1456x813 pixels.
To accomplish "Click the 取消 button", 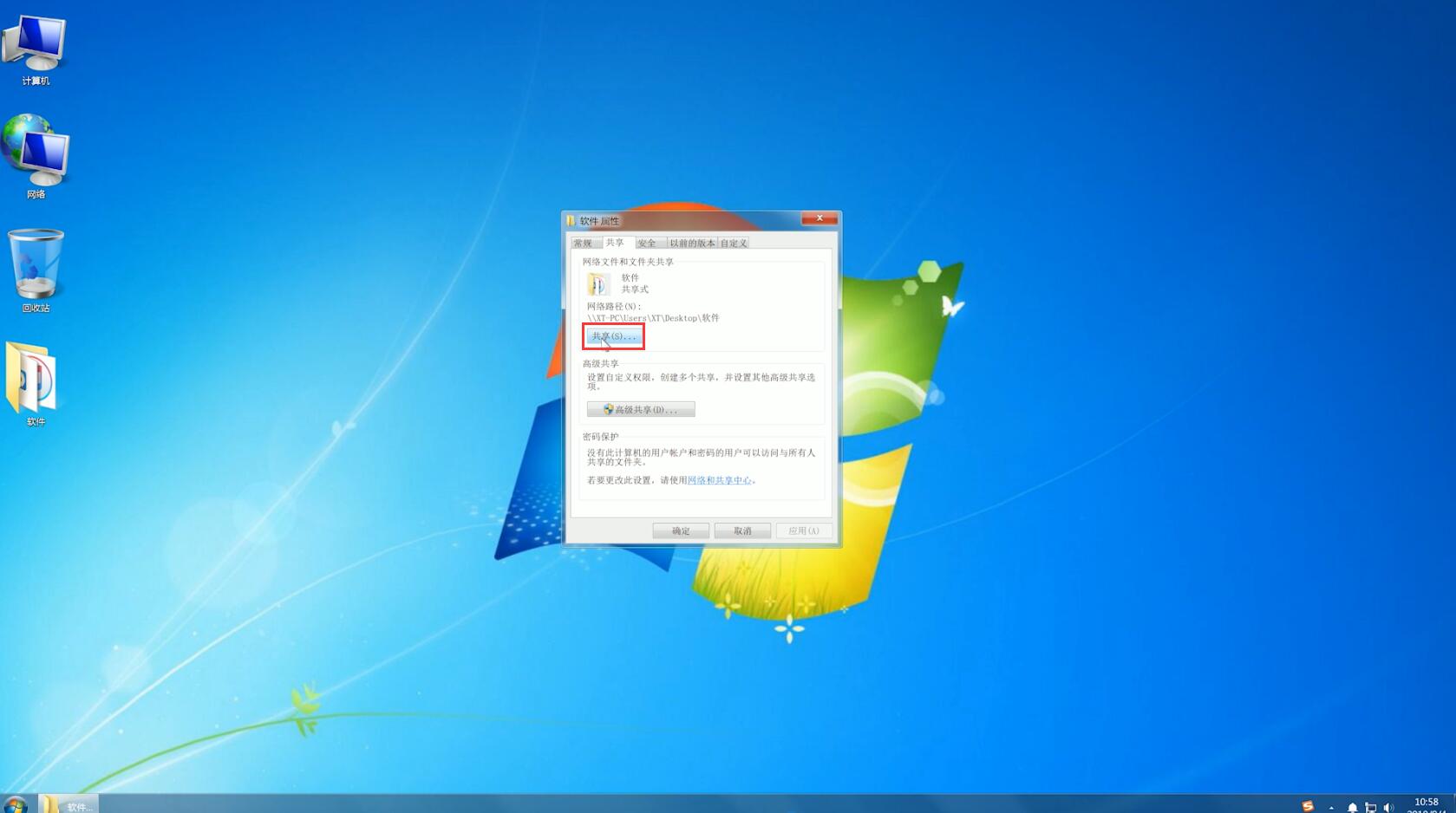I will click(742, 530).
